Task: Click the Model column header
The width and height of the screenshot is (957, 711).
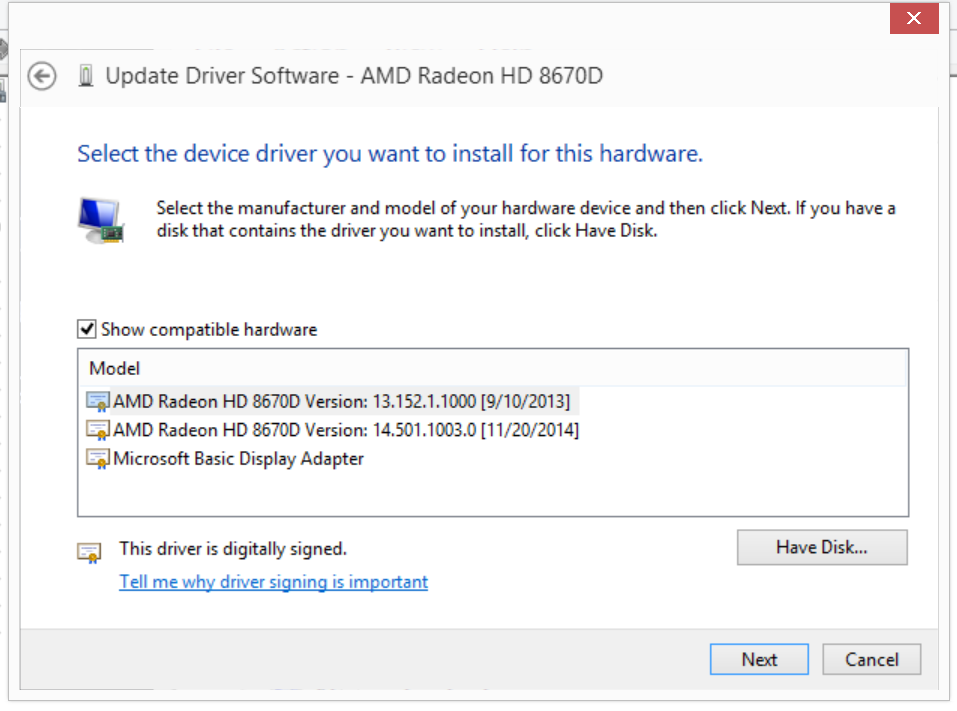Action: tap(493, 368)
